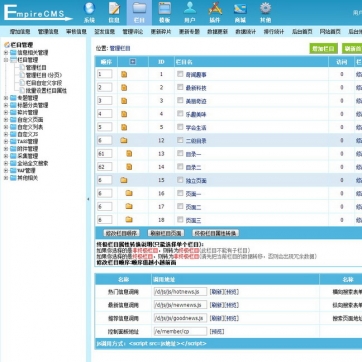Expand the 标题分类管理 tree node
The width and height of the screenshot is (362, 362).
pos(6,105)
